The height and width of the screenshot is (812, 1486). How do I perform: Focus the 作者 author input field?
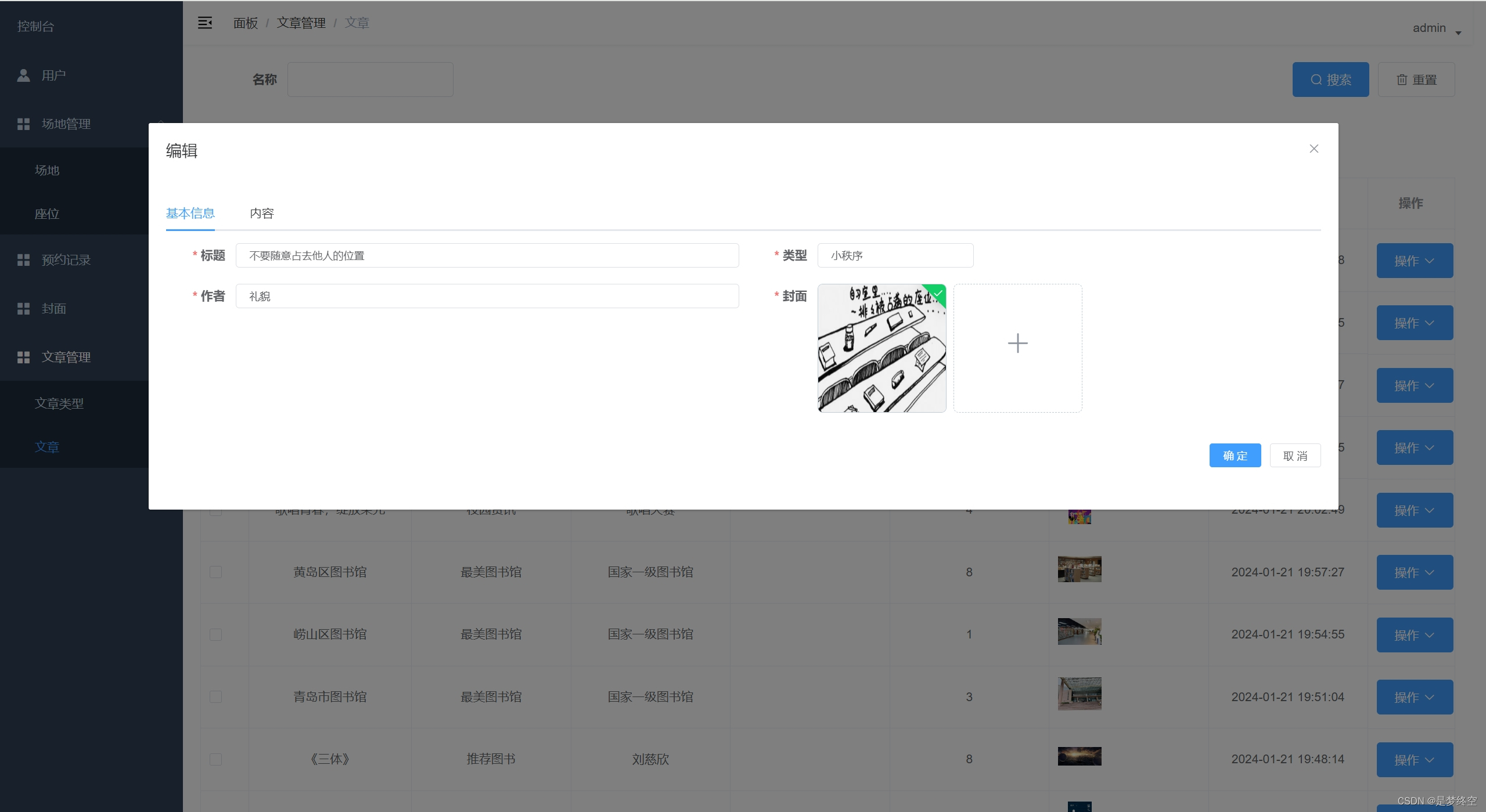coord(487,296)
